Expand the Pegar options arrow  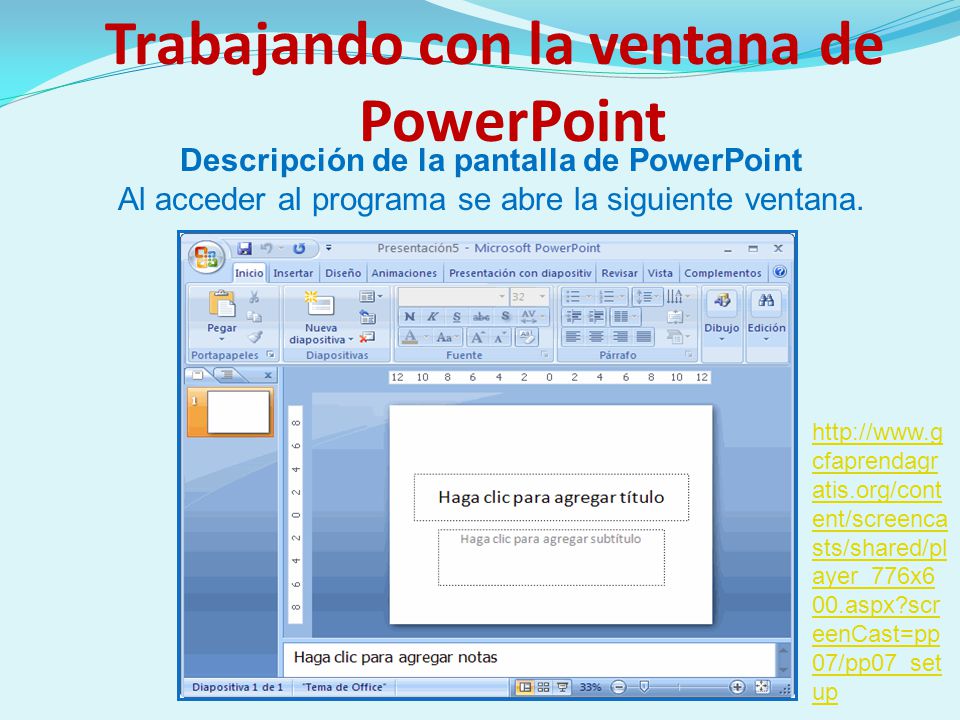tap(222, 339)
